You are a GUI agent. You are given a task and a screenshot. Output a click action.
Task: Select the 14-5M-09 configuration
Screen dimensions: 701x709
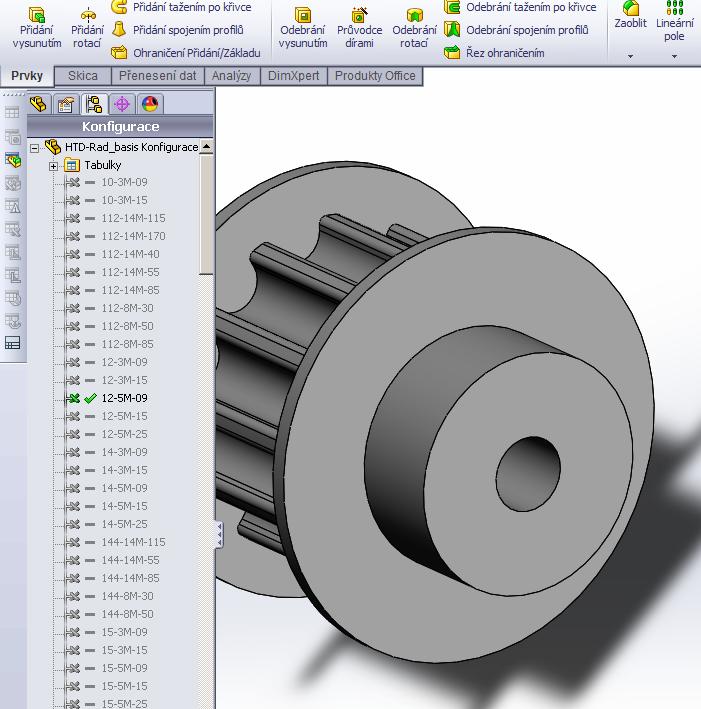(x=124, y=488)
